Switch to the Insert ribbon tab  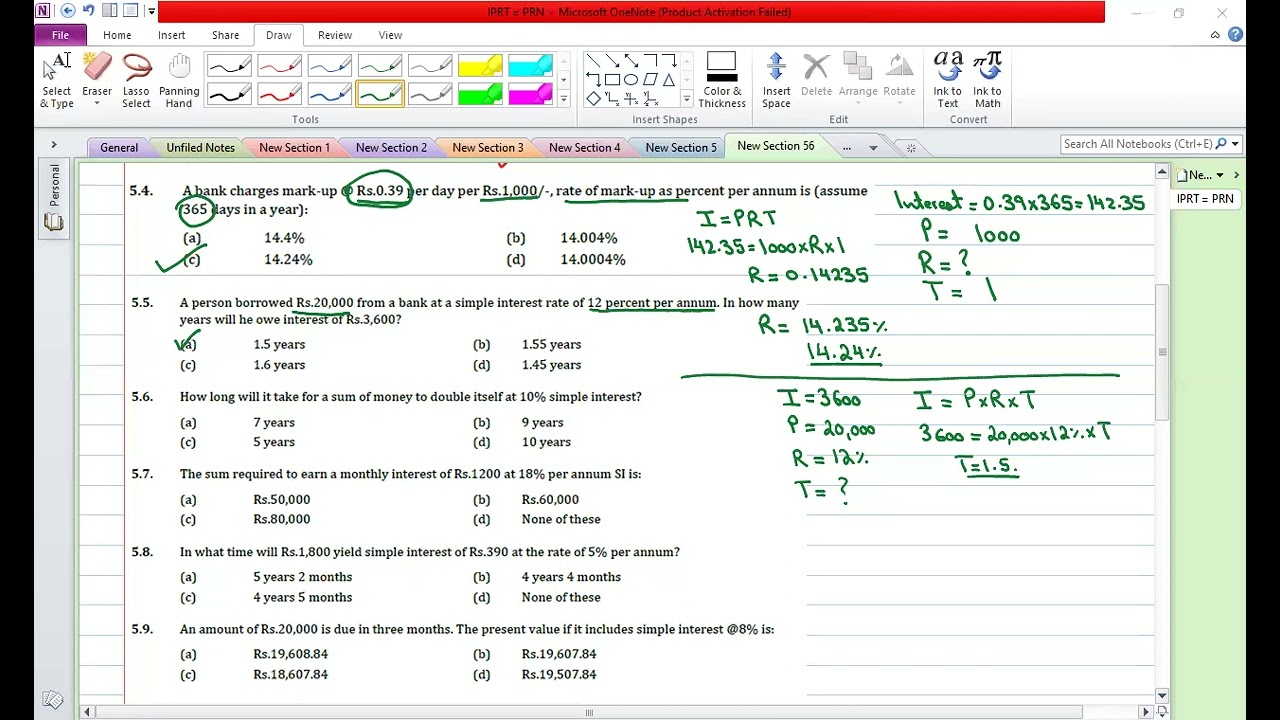[171, 35]
